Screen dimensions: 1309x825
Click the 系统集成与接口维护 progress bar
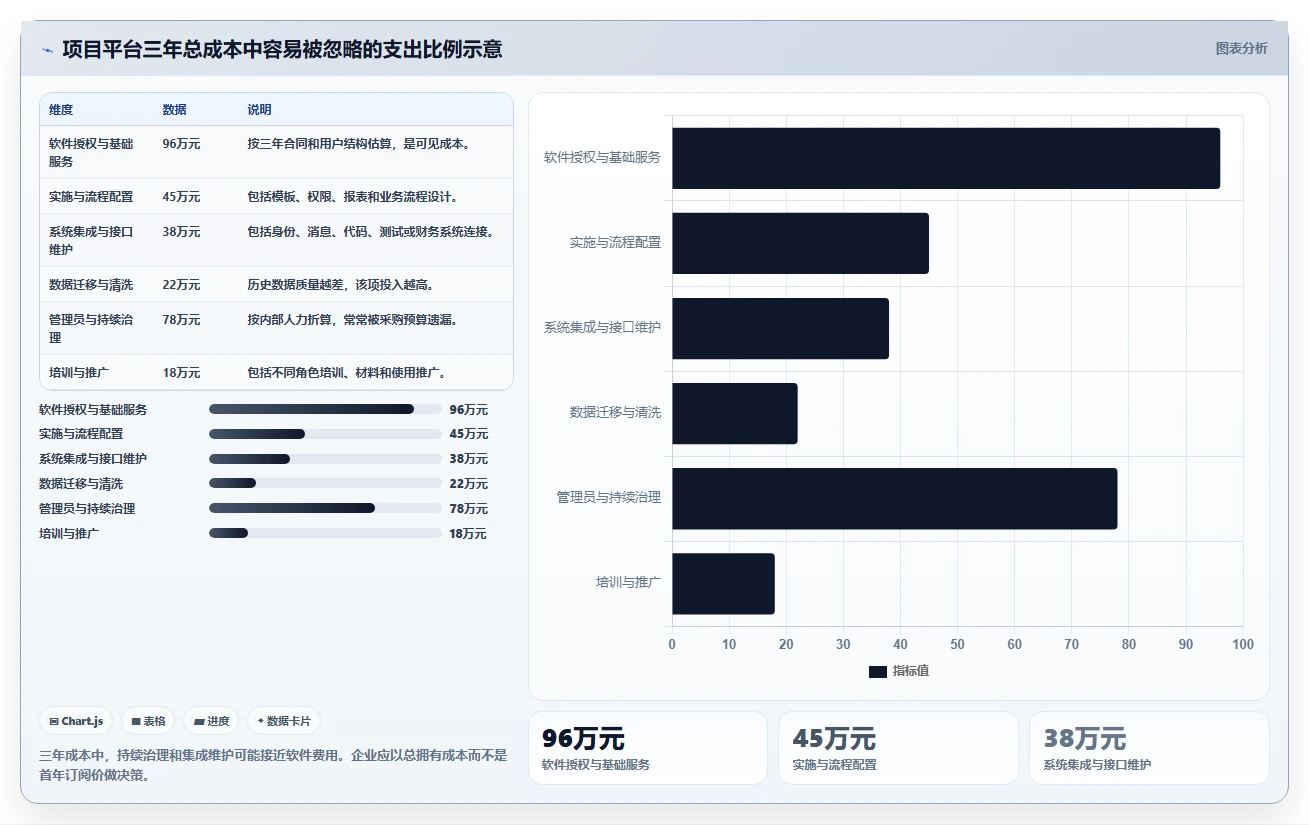[x=325, y=459]
